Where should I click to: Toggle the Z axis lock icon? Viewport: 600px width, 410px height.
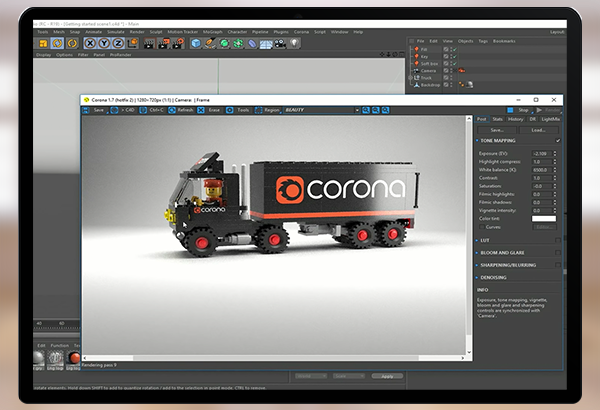coord(118,43)
